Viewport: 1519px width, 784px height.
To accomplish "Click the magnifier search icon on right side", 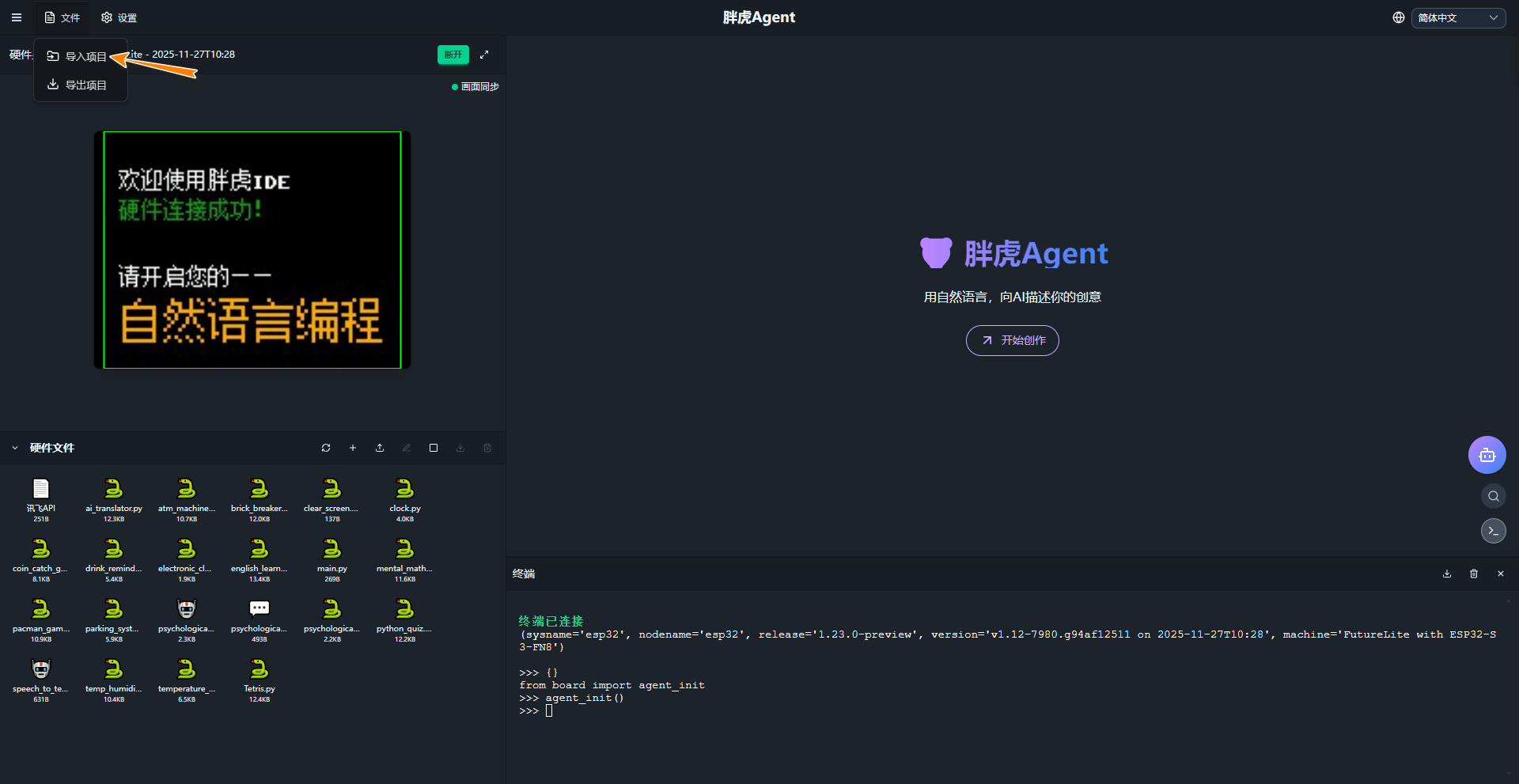I will point(1493,496).
